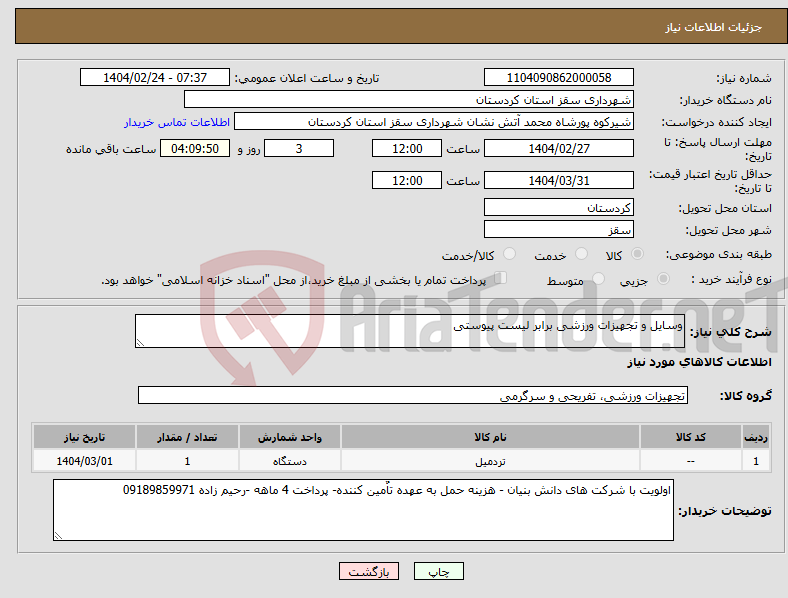The width and height of the screenshot is (788, 598).
Task: Click the price validity time 12:00 field
Action: 407,180
